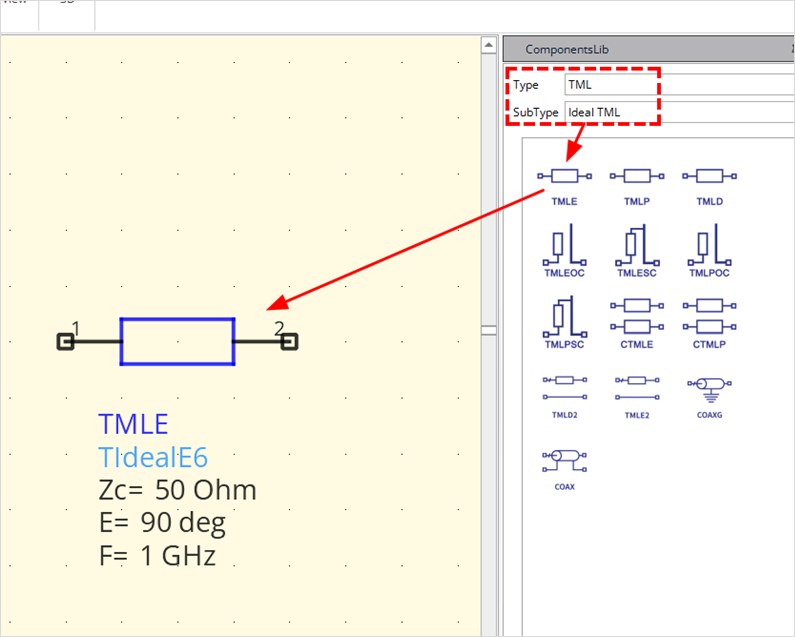Click port 2 terminal of the TMLE element
Viewport: 795px width, 637px height.
tap(289, 342)
